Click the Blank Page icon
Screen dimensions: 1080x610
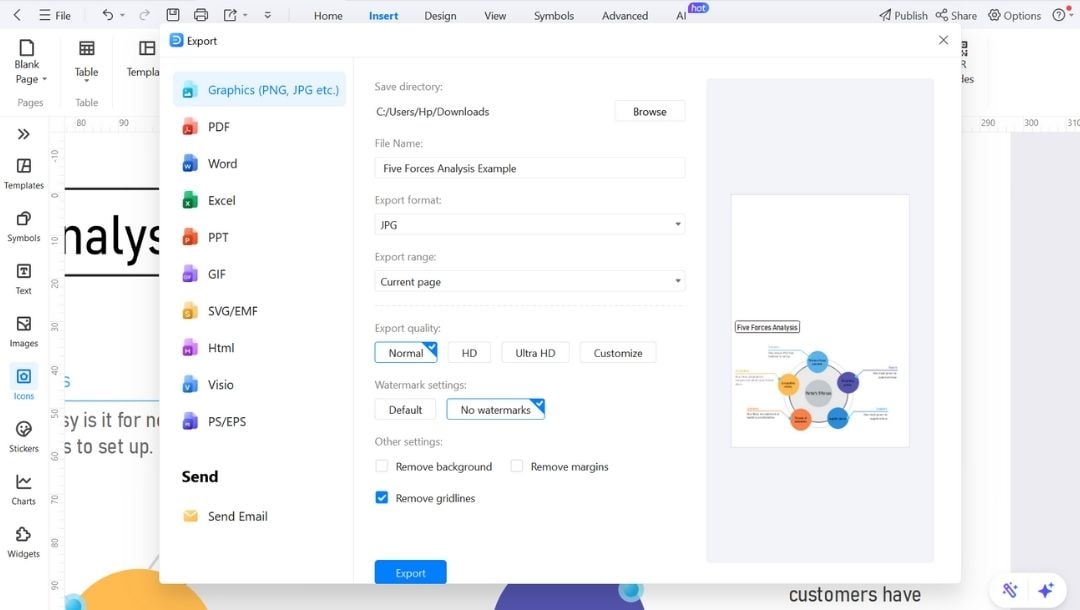pos(26,48)
